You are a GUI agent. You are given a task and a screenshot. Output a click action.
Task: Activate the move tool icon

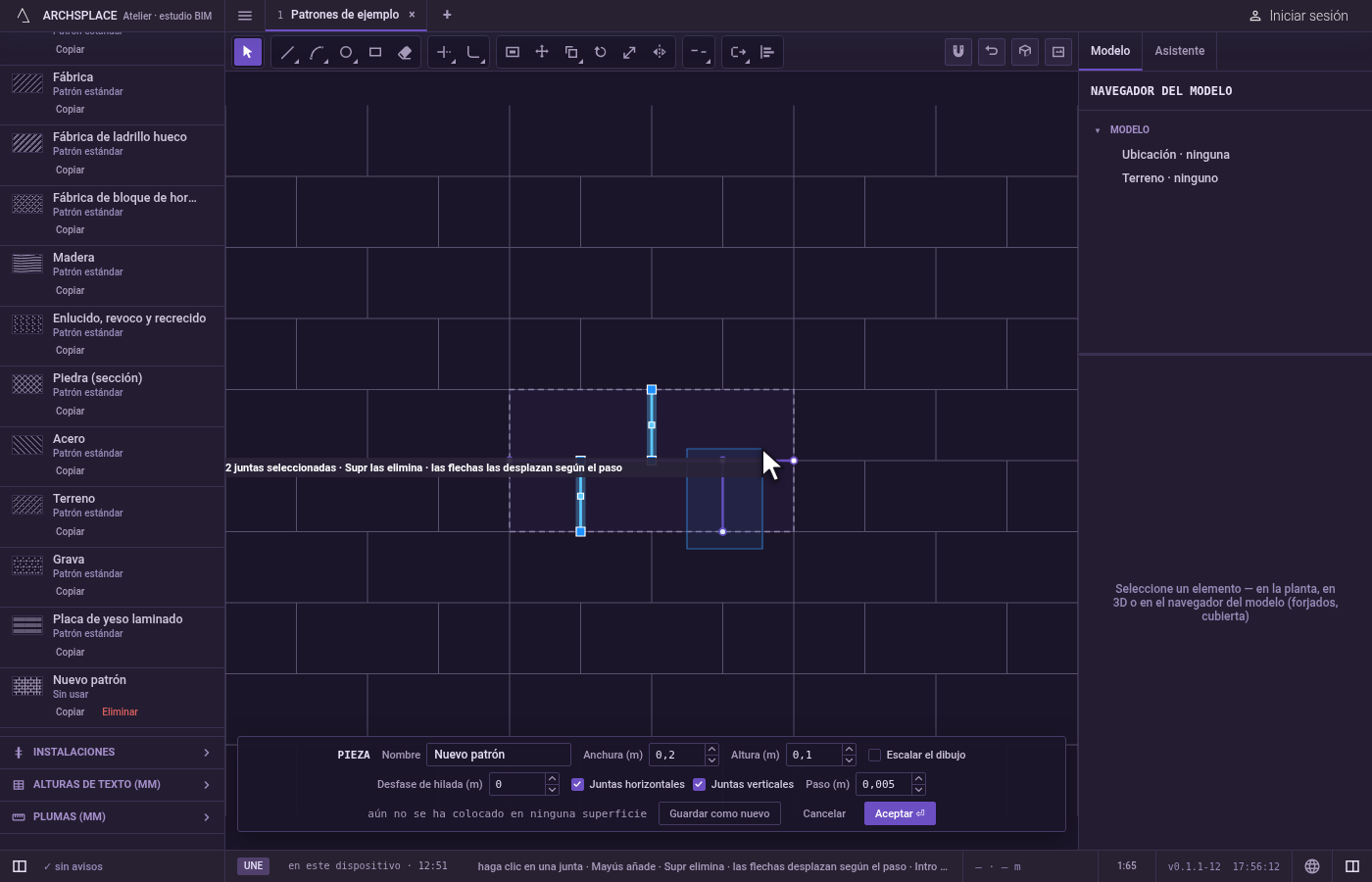point(542,52)
